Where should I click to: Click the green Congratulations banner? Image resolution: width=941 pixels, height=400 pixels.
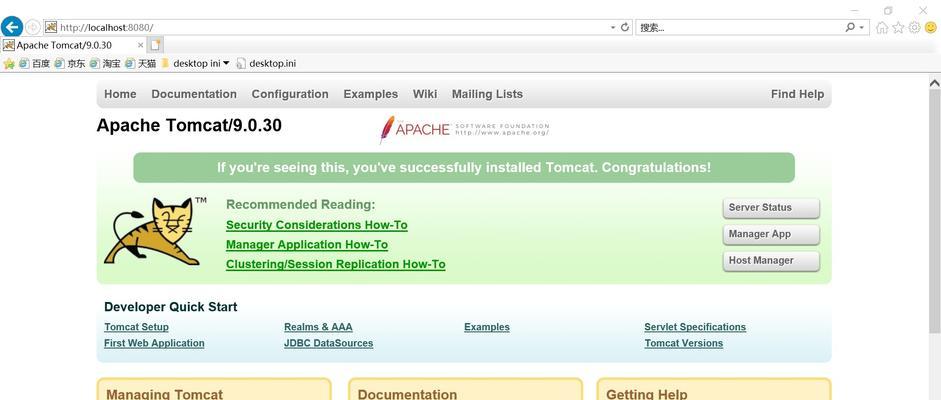[464, 167]
